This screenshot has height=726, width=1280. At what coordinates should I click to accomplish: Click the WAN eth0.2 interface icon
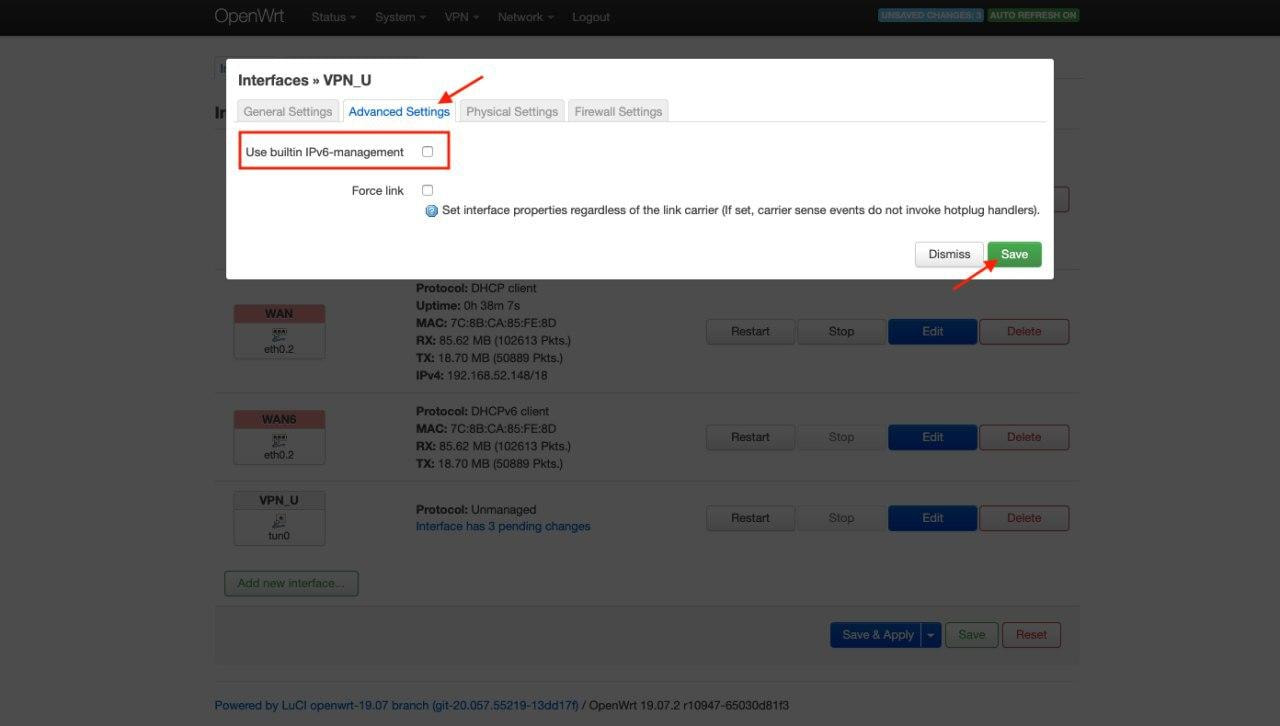pos(279,333)
